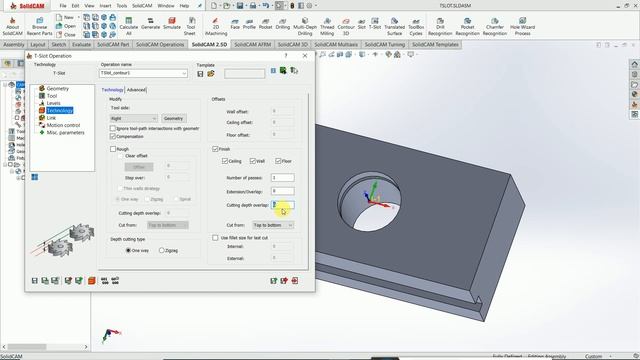Add a Contour 3D operation

pyautogui.click(x=346, y=27)
